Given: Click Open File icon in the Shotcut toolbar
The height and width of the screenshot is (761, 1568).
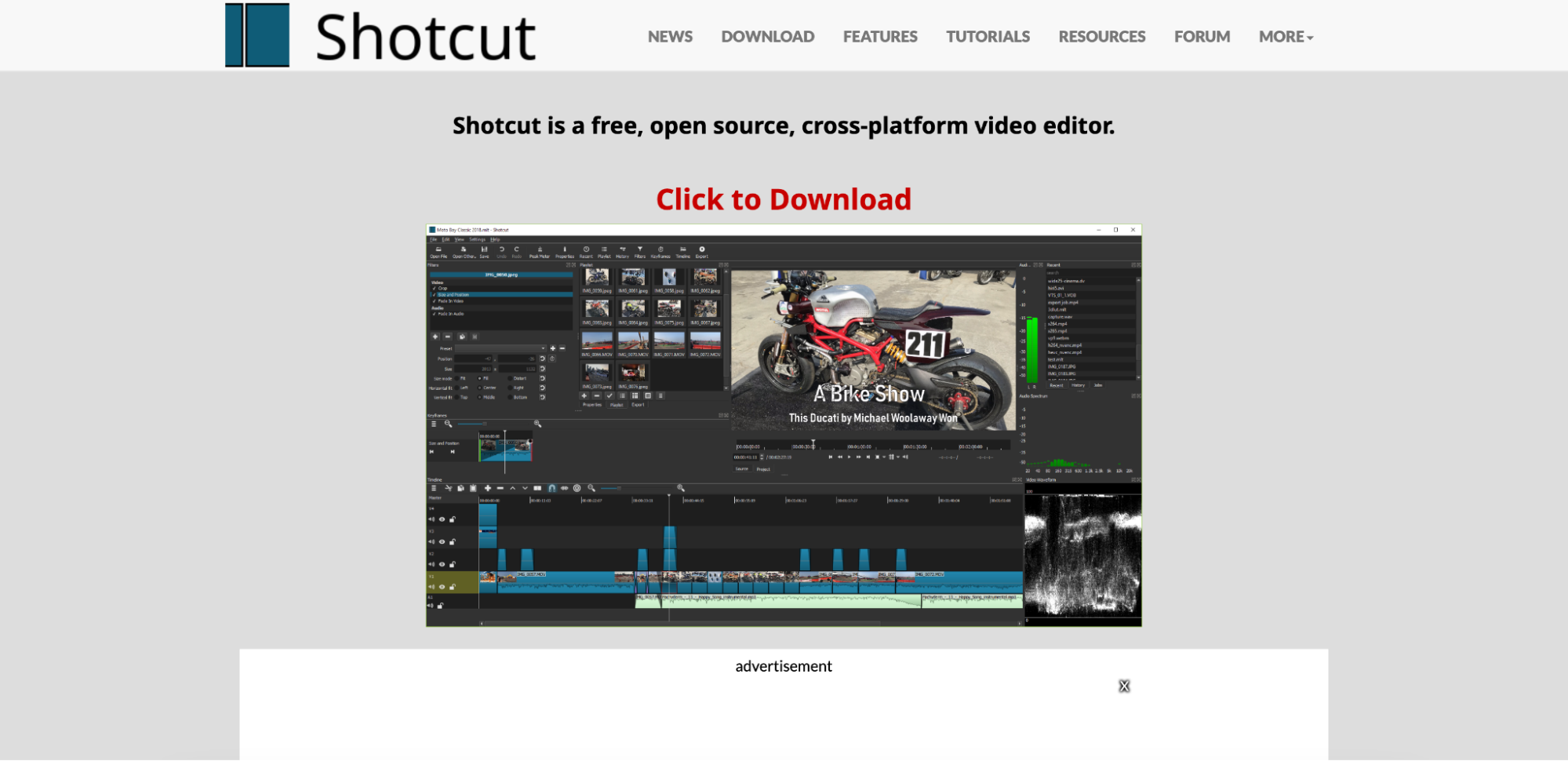Looking at the screenshot, I should click(x=438, y=252).
